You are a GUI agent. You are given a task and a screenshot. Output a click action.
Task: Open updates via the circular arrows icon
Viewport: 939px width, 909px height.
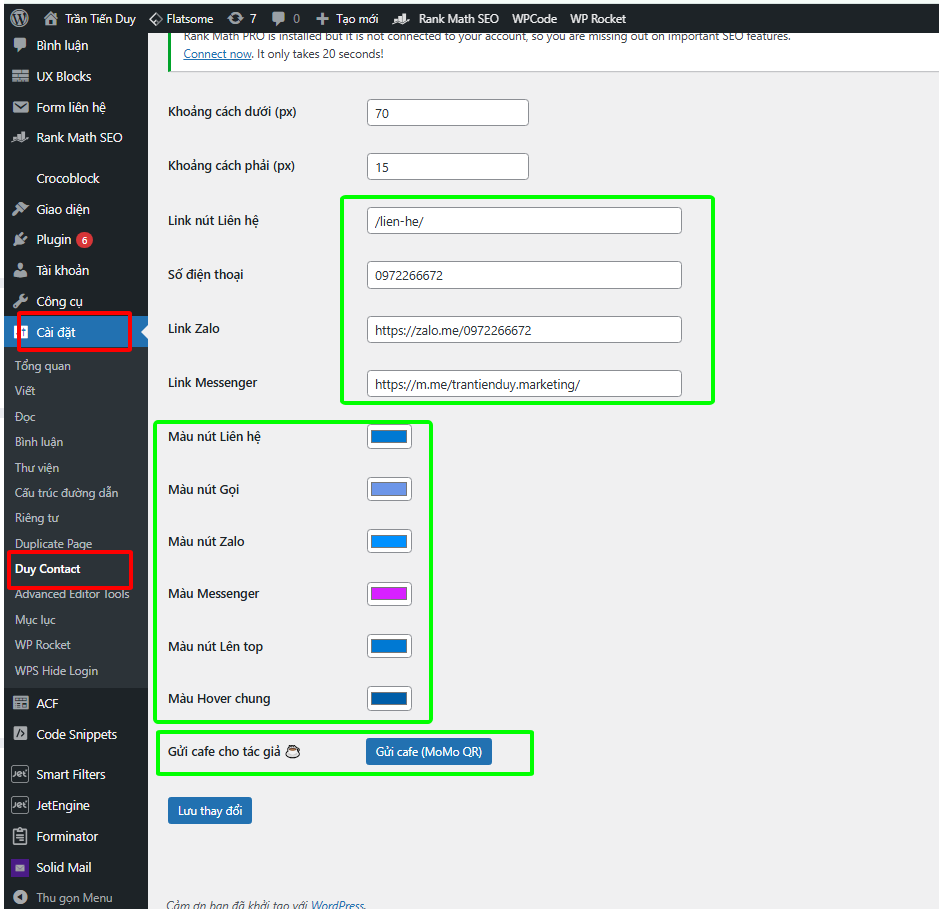pyautogui.click(x=236, y=17)
